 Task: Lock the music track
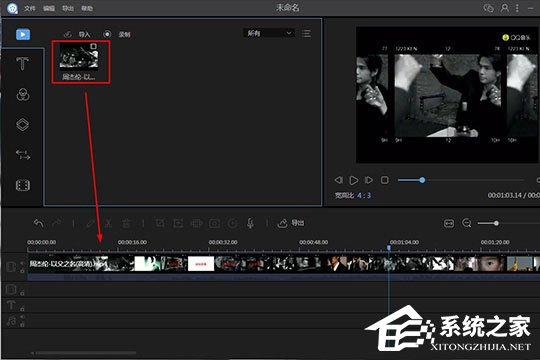coord(22,325)
